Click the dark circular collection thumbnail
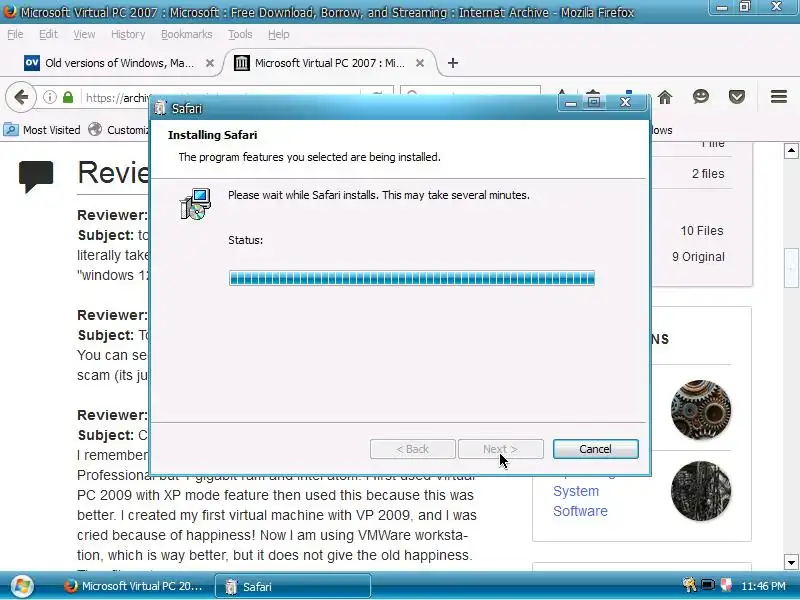This screenshot has height=600, width=800. point(701,491)
